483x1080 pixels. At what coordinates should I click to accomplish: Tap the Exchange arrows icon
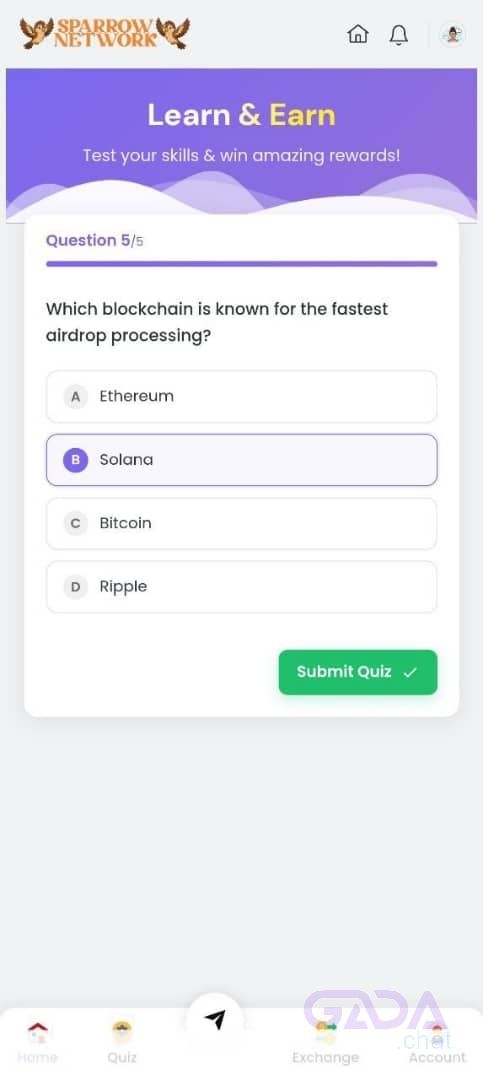coord(325,1032)
